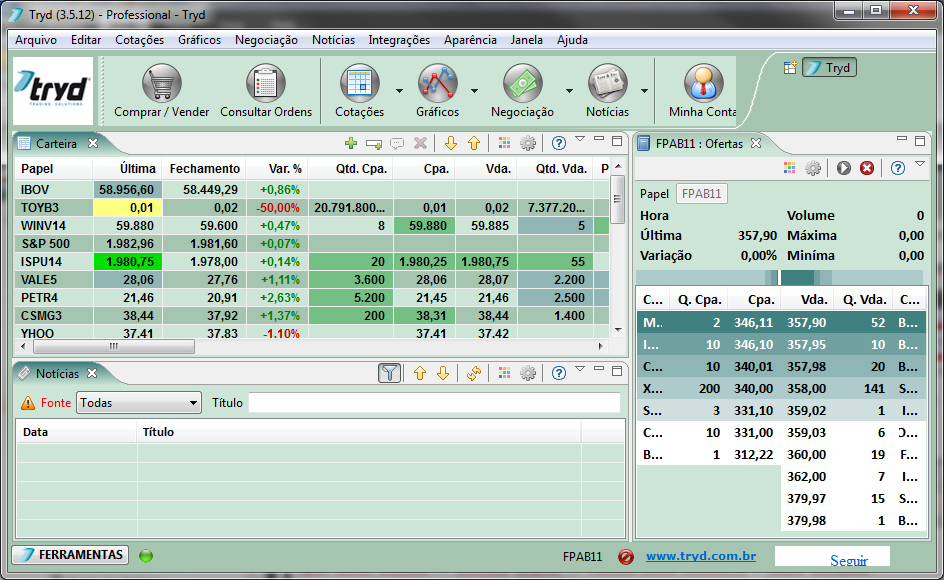
Task: Open the Aparência menu
Action: coord(470,40)
